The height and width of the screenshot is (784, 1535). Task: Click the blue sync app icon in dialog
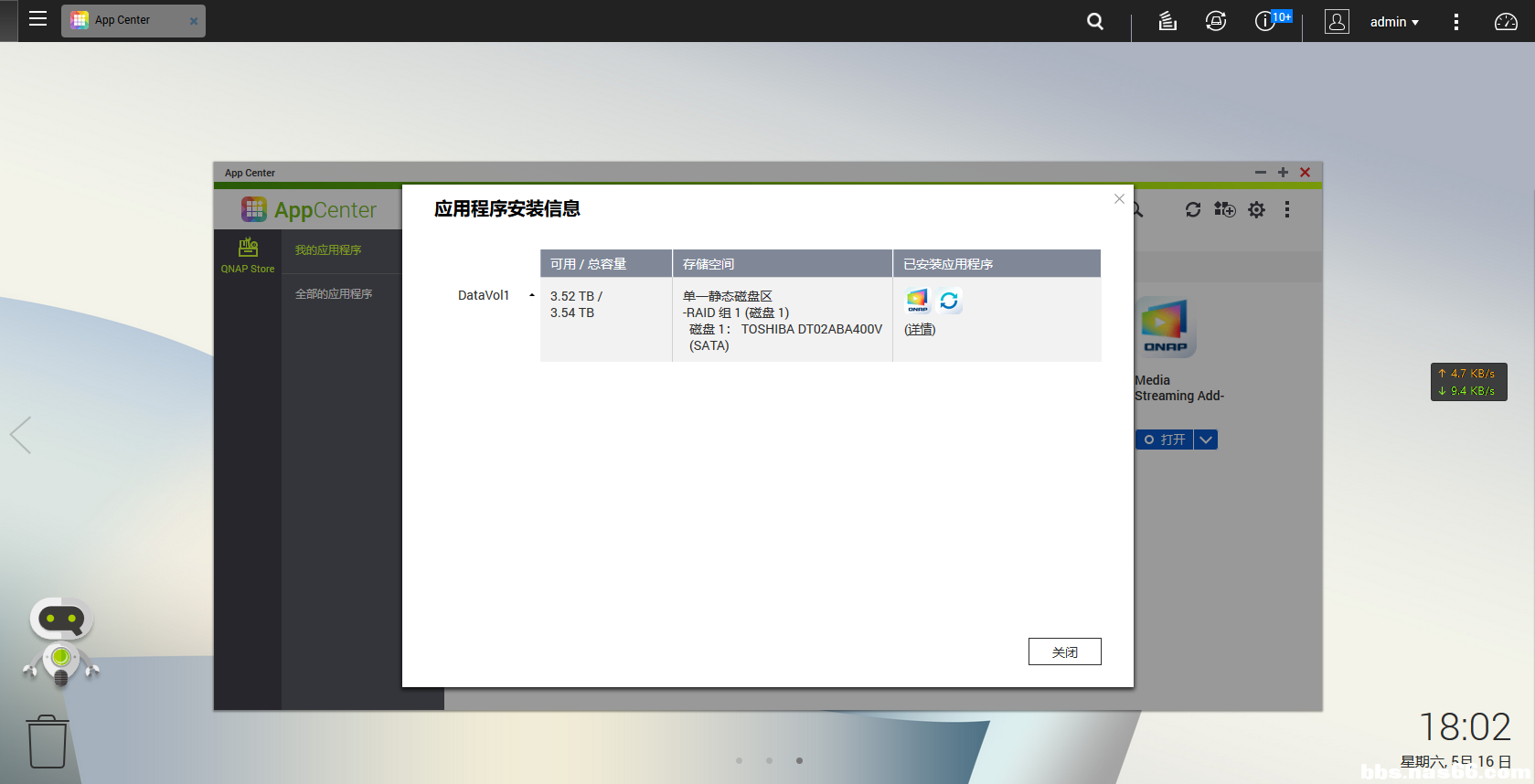[x=949, y=301]
